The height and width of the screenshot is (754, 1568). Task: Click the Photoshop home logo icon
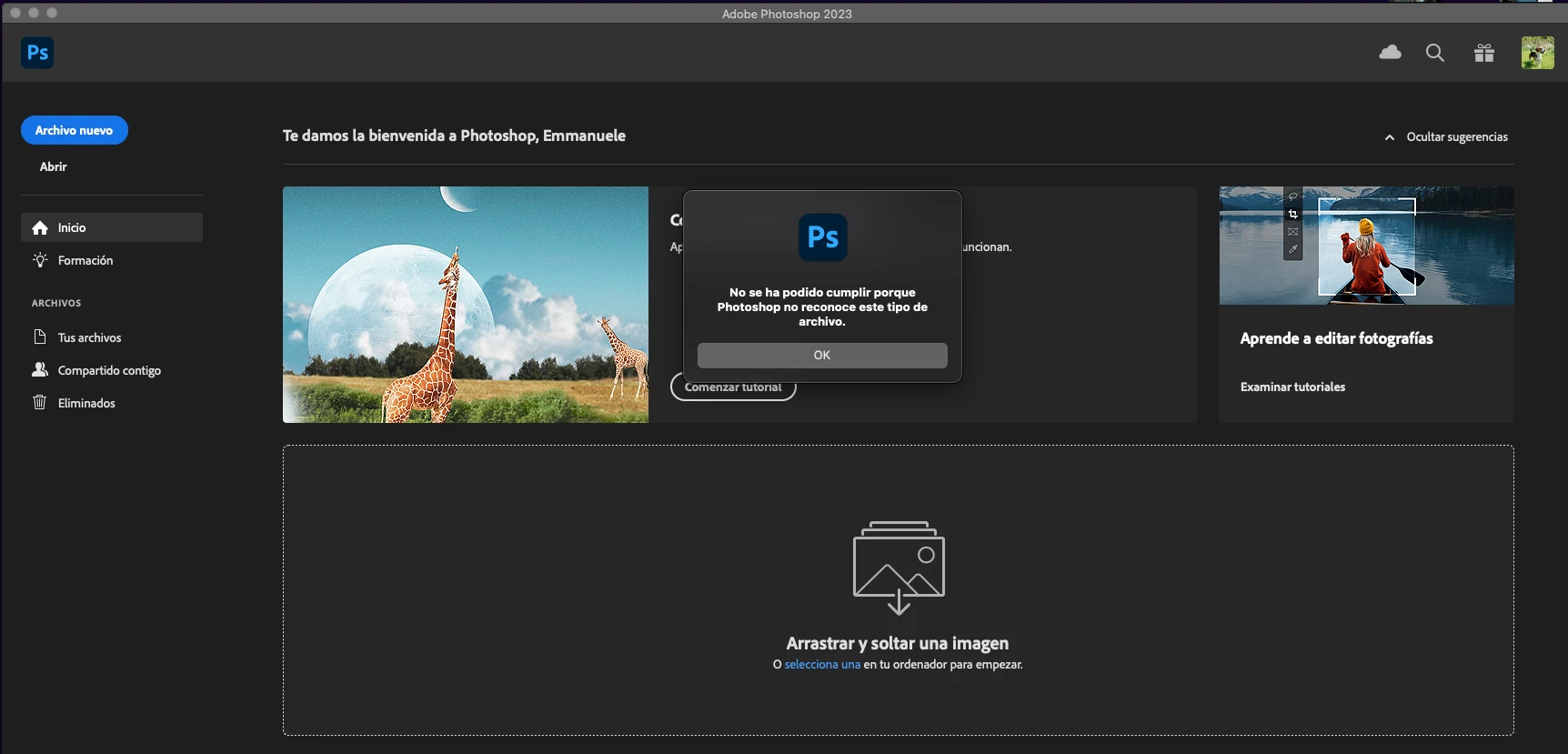point(37,53)
